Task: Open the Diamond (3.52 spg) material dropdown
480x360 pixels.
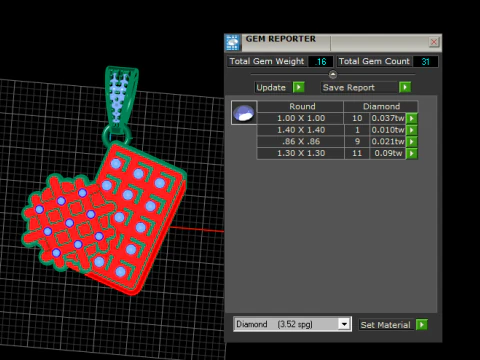Action: click(x=344, y=324)
